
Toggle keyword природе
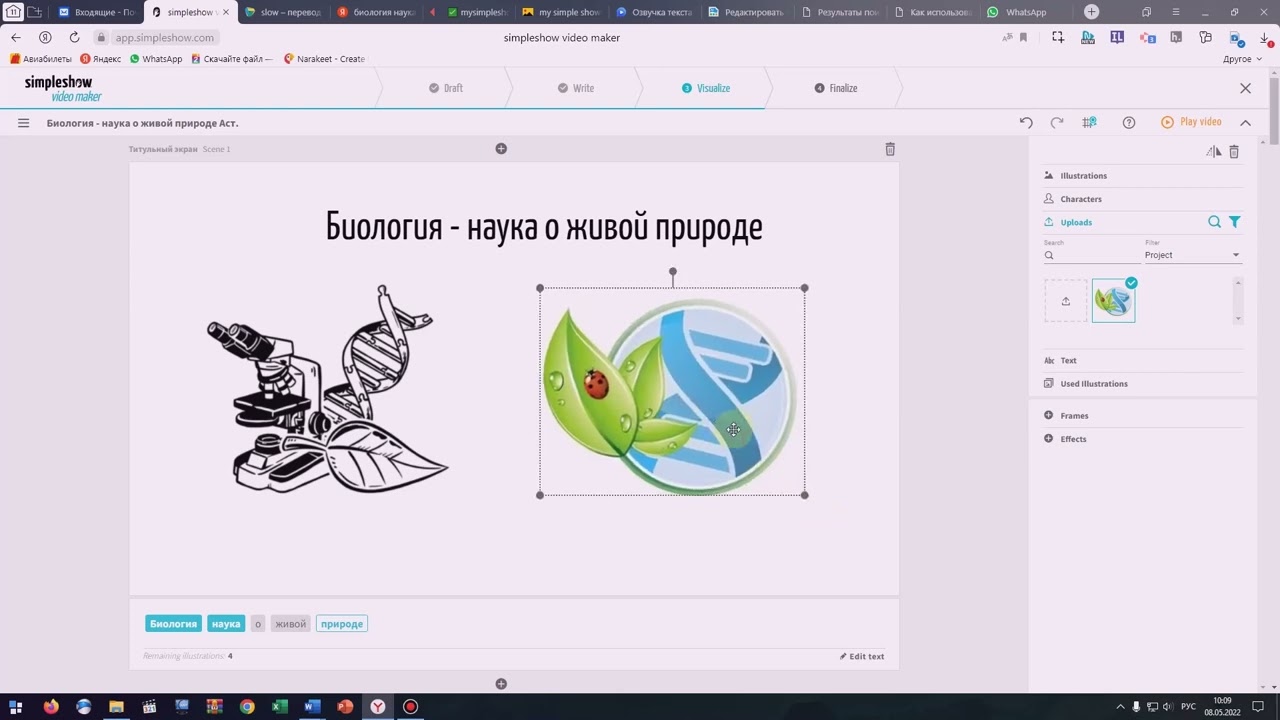click(x=342, y=624)
